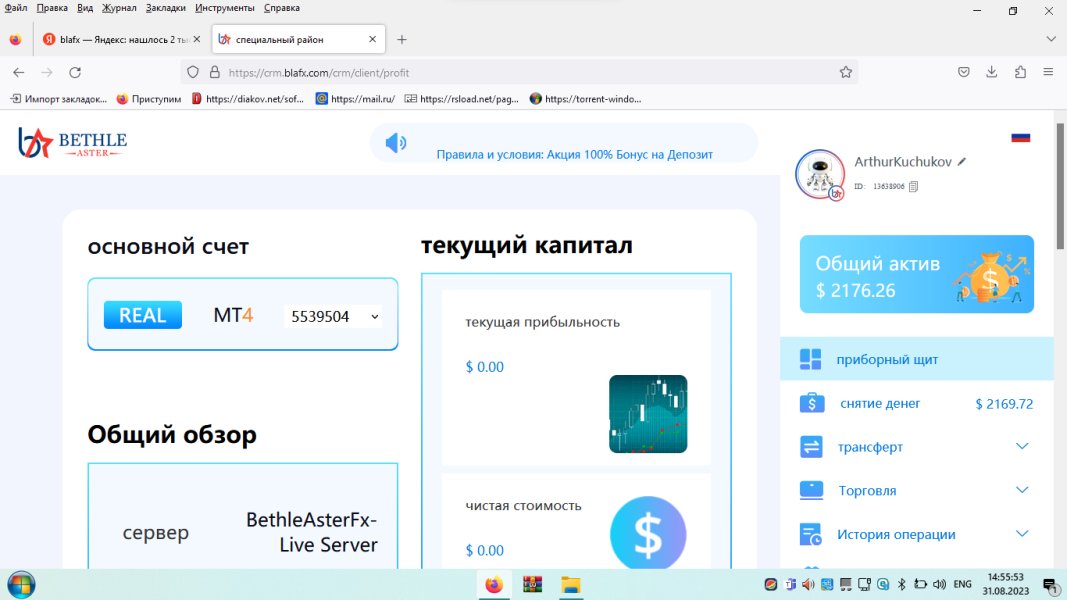
Task: Open the Закладки menu
Action: click(x=165, y=8)
